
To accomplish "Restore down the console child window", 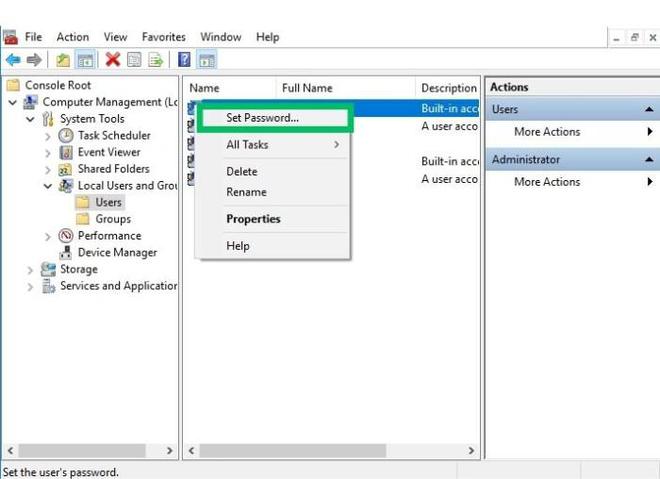I will point(634,38).
